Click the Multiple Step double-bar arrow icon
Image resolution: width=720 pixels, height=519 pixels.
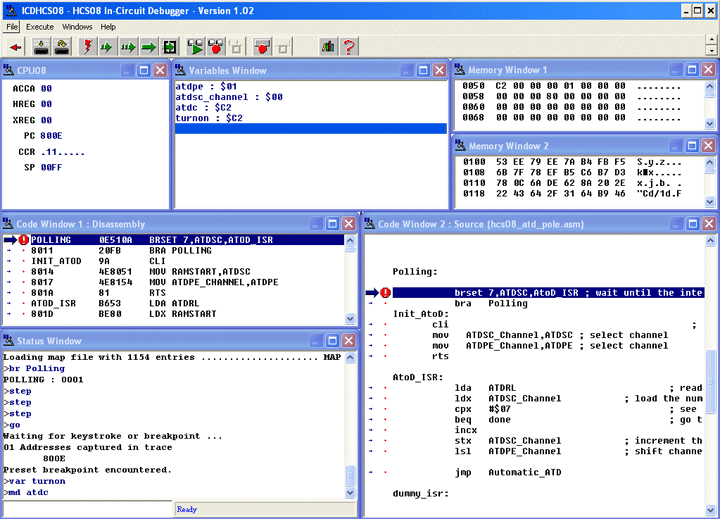(x=128, y=47)
